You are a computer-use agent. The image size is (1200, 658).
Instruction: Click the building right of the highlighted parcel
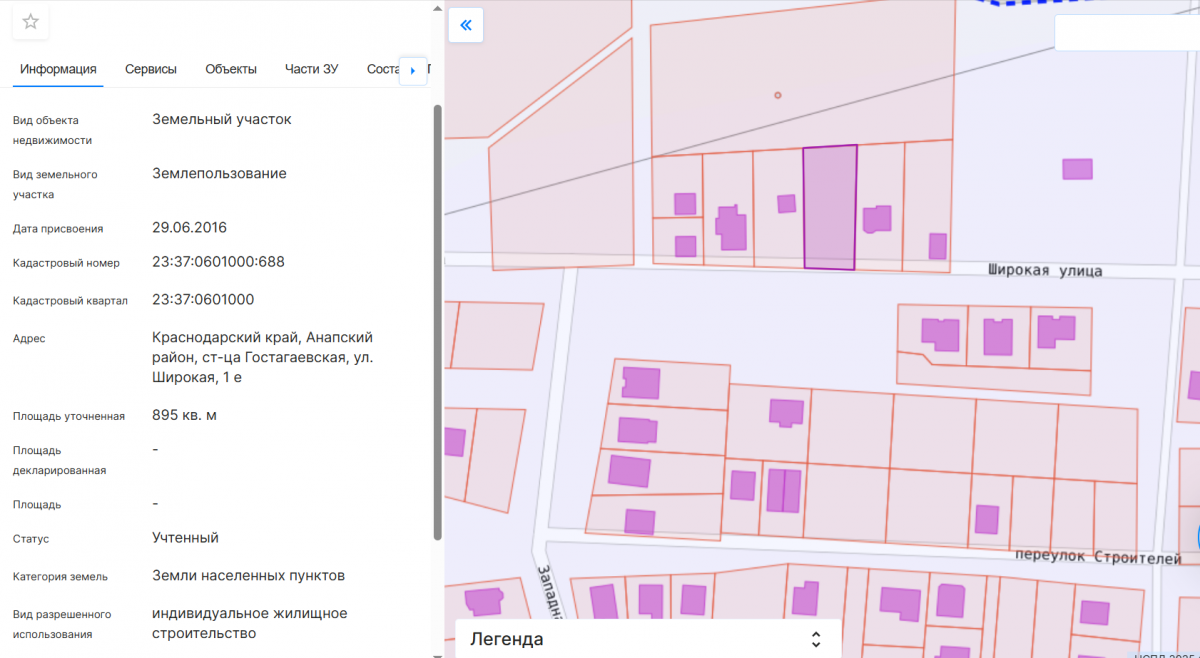click(x=877, y=219)
